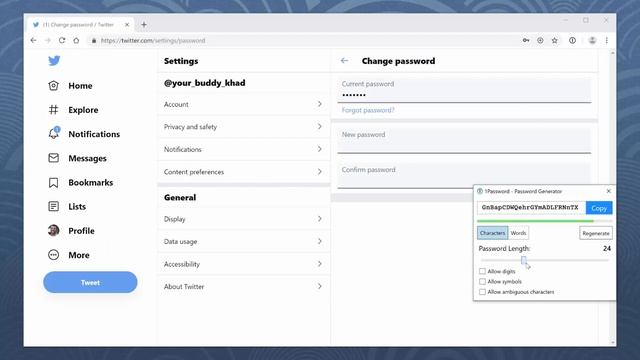Viewport: 640px width, 360px height.
Task: Click the browser profile avatar
Action: 592,40
